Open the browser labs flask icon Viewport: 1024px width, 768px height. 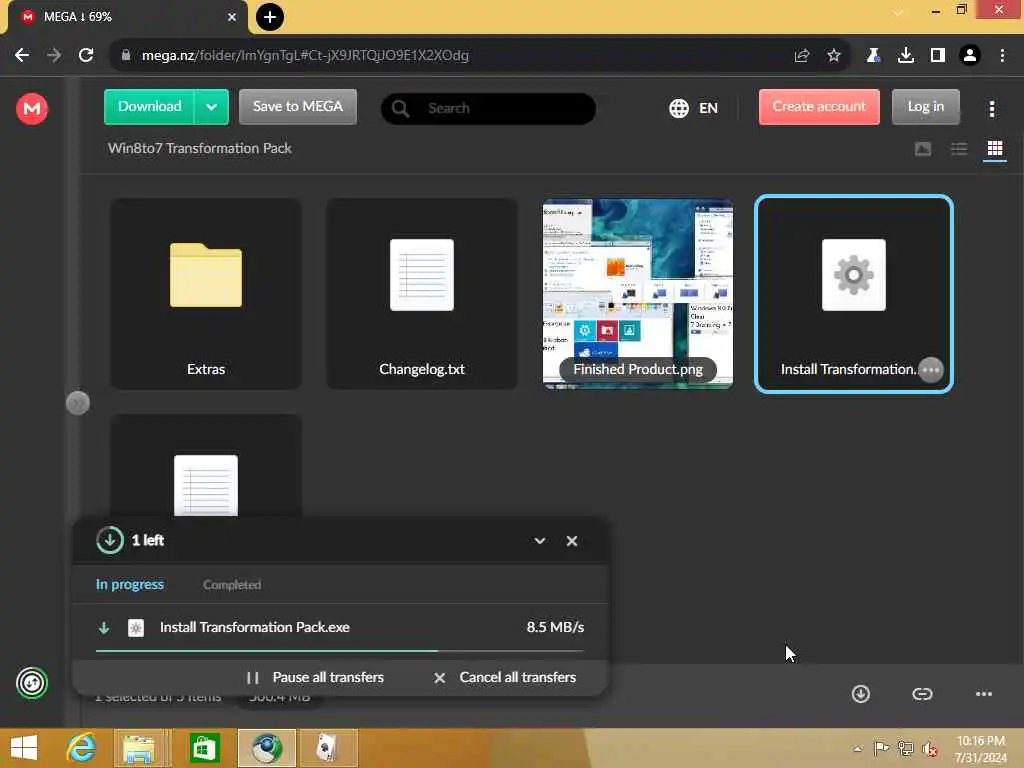click(873, 56)
